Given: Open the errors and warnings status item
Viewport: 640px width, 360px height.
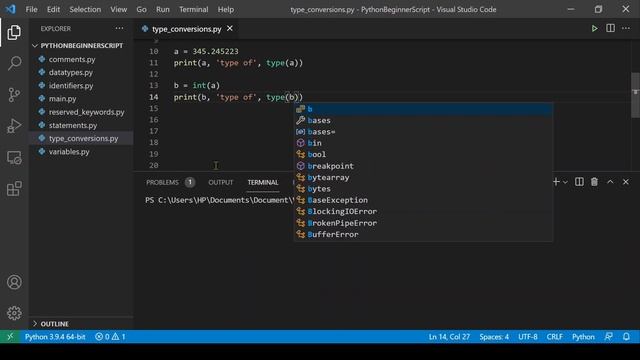Looking at the screenshot, I should click(110, 337).
